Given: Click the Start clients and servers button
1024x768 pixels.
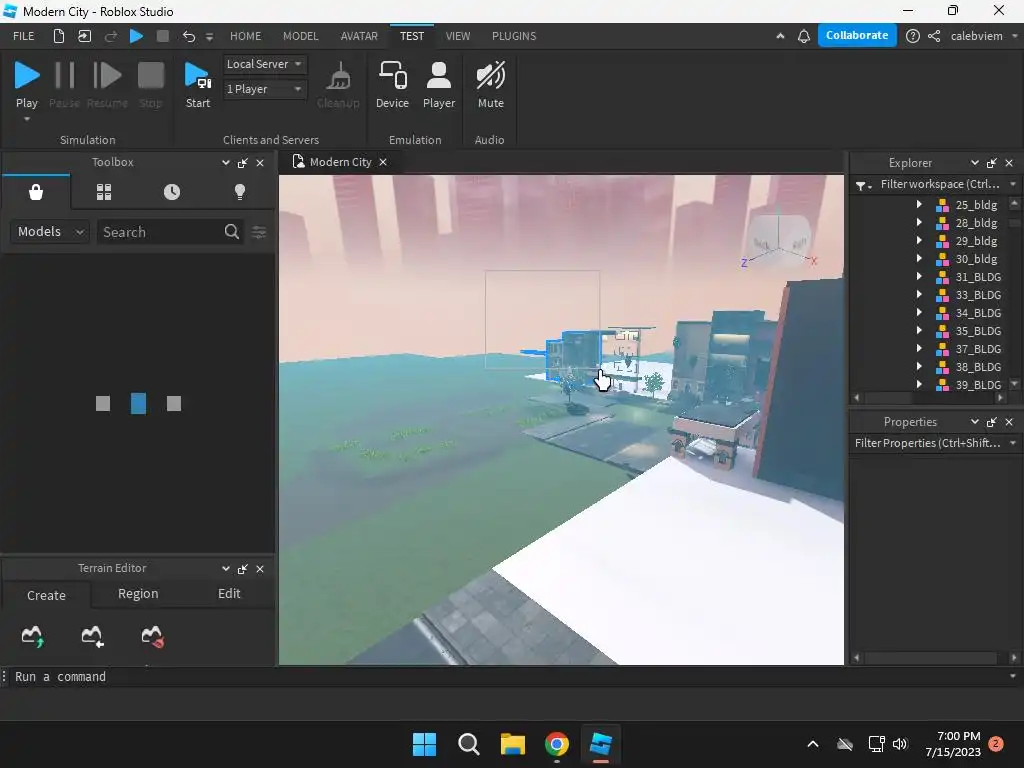Looking at the screenshot, I should click(197, 84).
